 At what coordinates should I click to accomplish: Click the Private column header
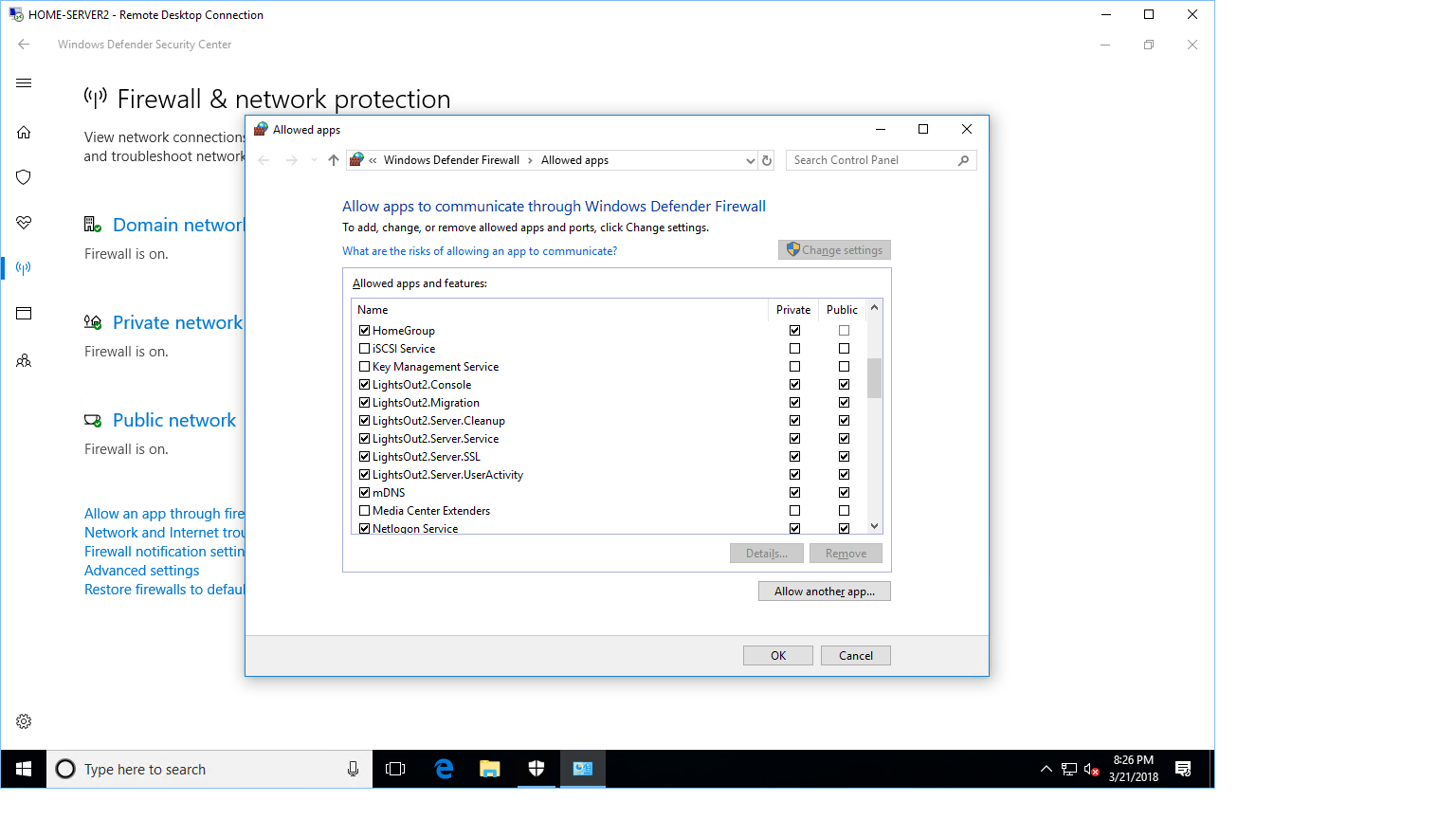[793, 310]
